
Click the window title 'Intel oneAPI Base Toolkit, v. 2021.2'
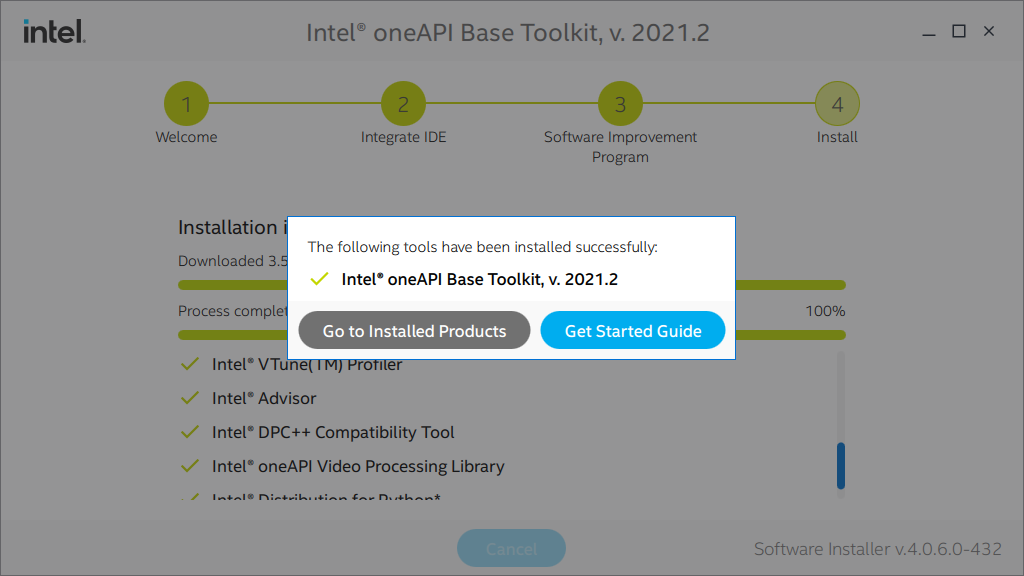coord(508,33)
